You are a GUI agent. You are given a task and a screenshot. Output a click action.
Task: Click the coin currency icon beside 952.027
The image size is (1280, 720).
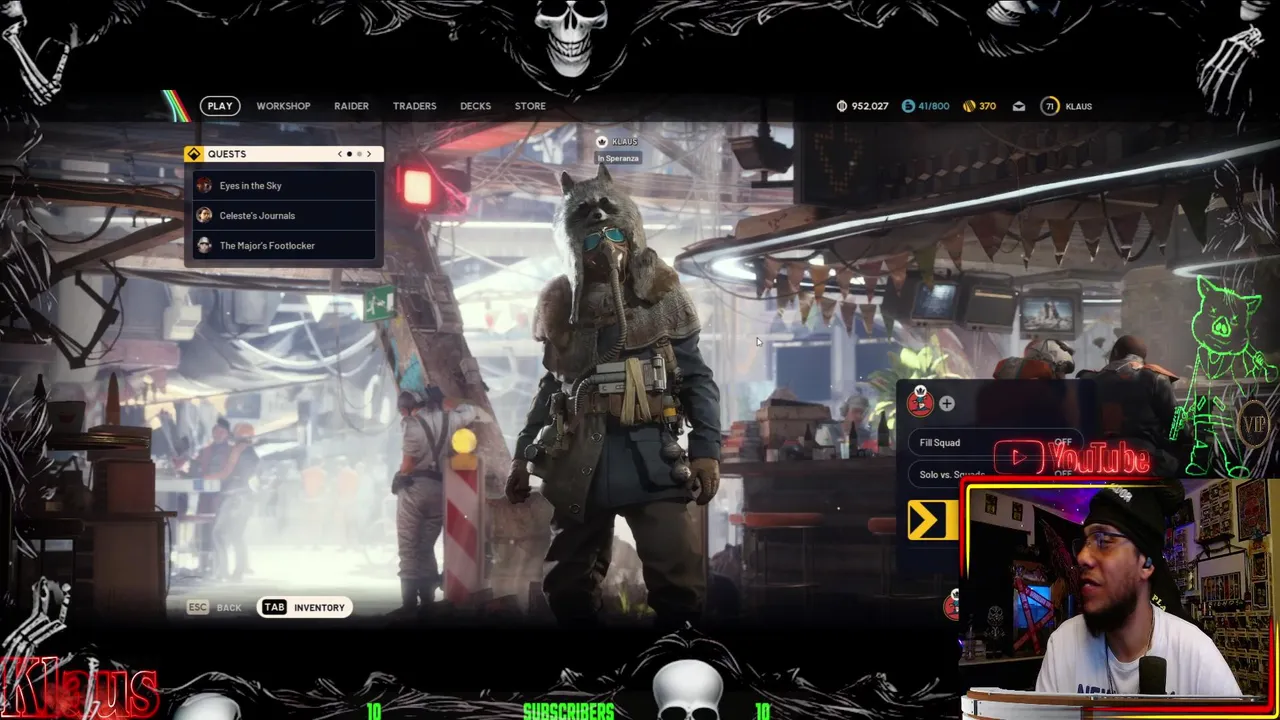tap(842, 106)
